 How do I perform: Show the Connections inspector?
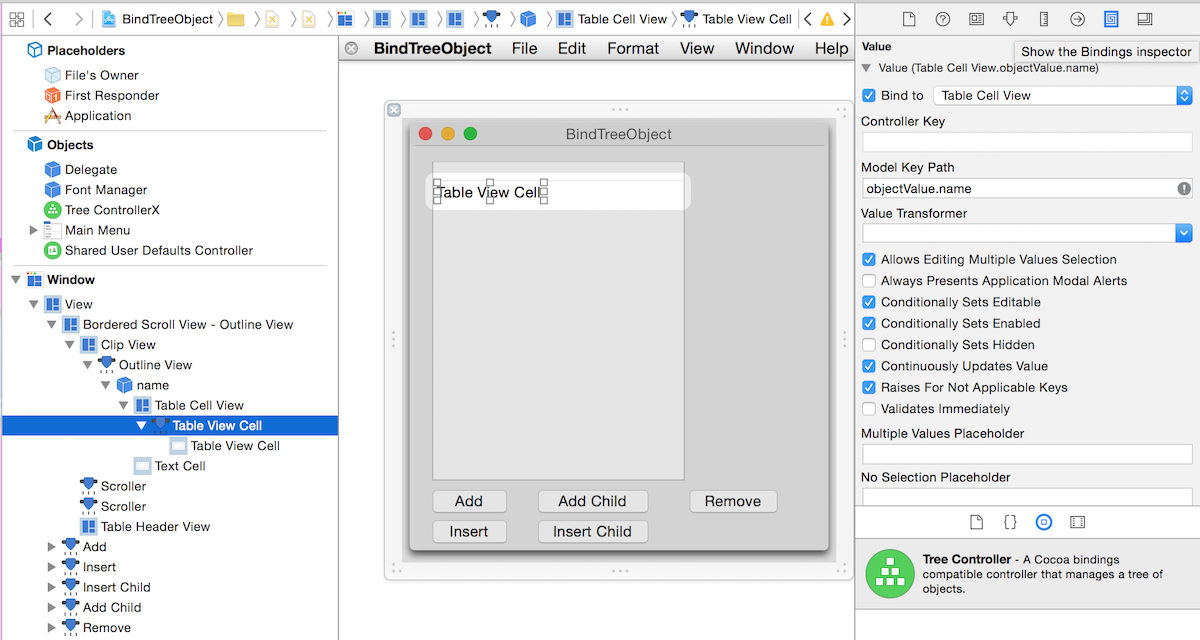click(1077, 19)
